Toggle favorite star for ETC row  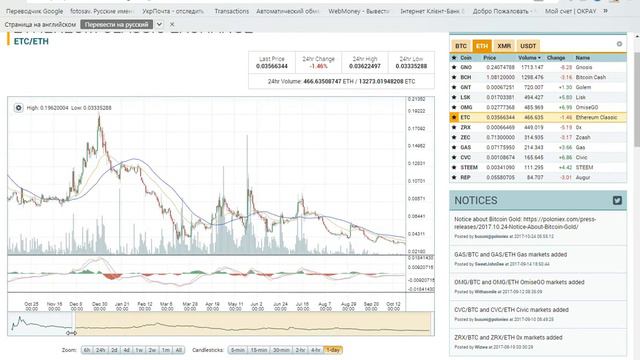pyautogui.click(x=454, y=118)
